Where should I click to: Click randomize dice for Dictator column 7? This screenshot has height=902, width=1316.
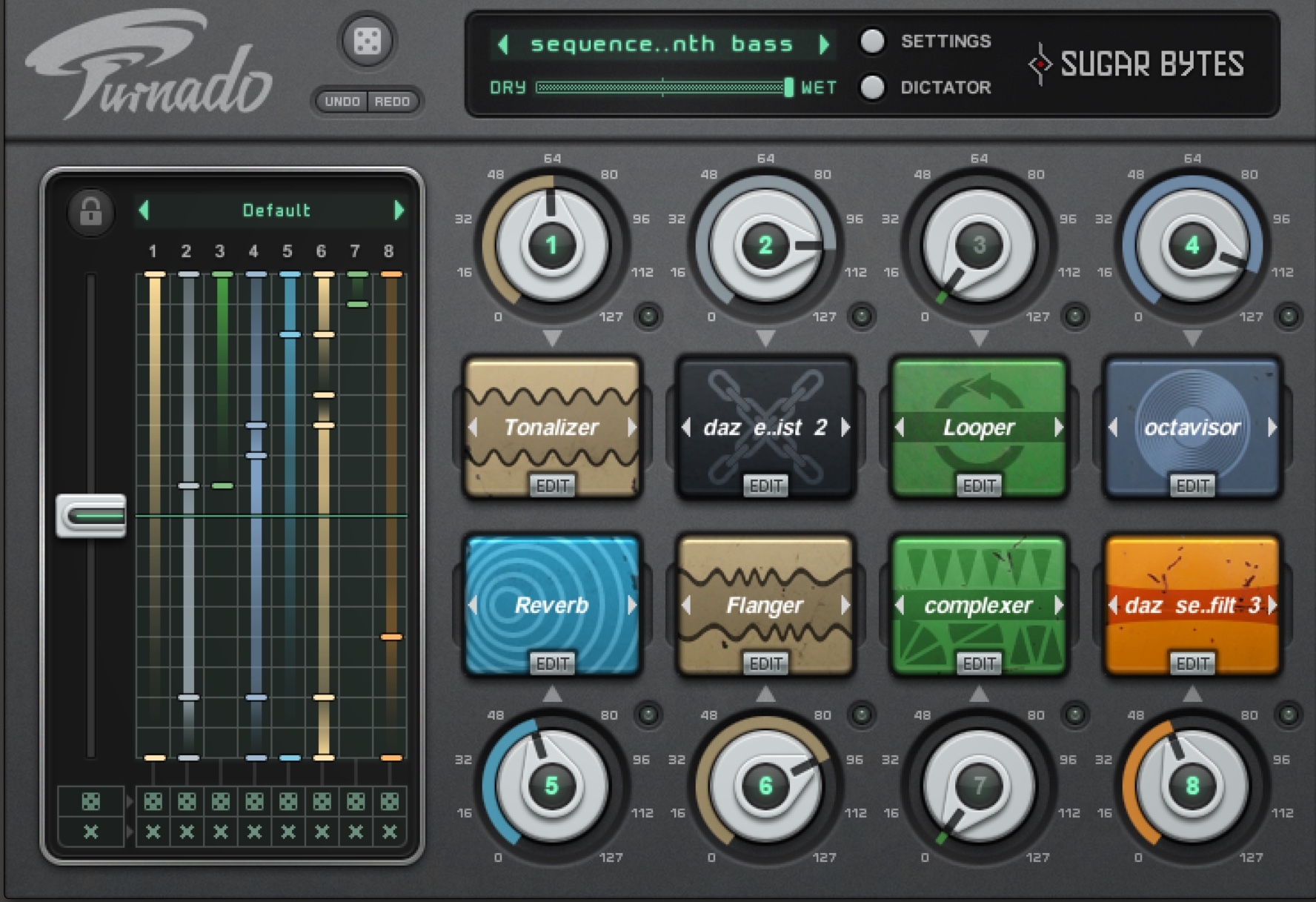pos(356,801)
